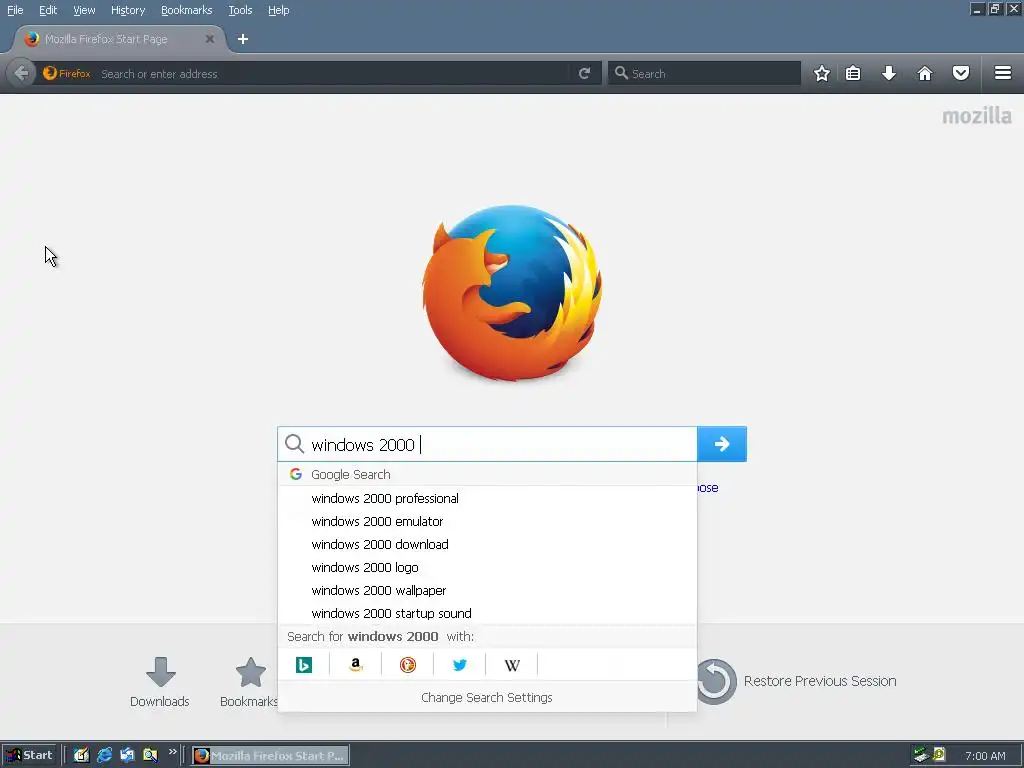
Task: Bookmark this page with the star icon
Action: coord(822,73)
